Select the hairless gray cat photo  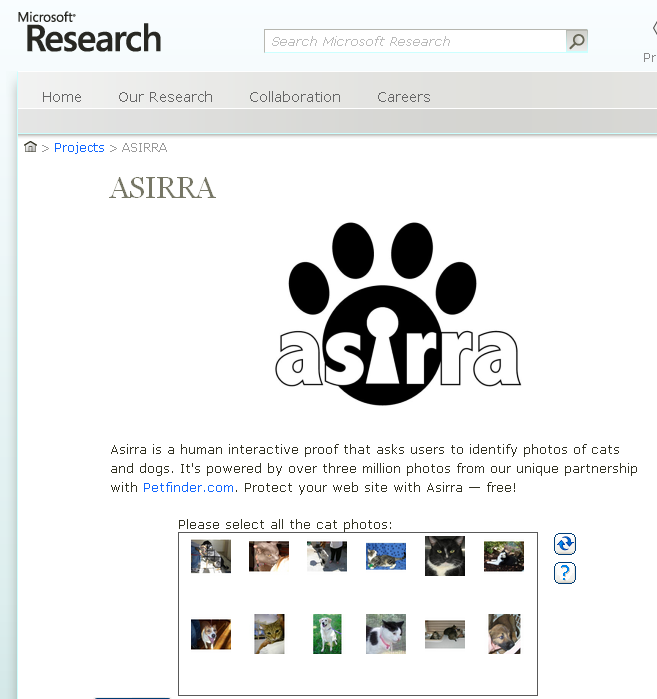click(x=269, y=556)
